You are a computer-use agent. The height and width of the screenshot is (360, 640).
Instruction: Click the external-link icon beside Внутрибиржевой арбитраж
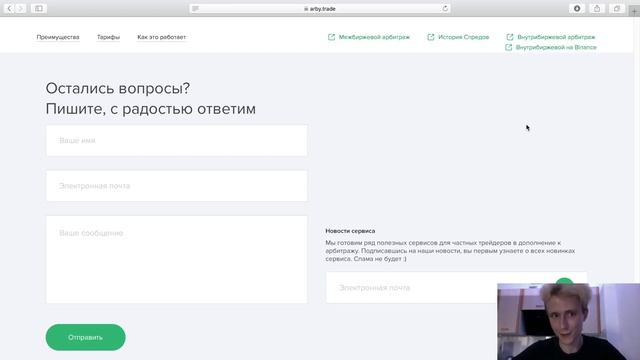[510, 37]
